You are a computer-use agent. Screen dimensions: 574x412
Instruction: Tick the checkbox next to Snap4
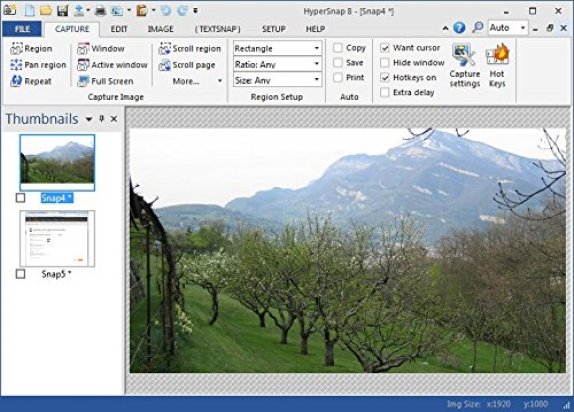point(20,198)
